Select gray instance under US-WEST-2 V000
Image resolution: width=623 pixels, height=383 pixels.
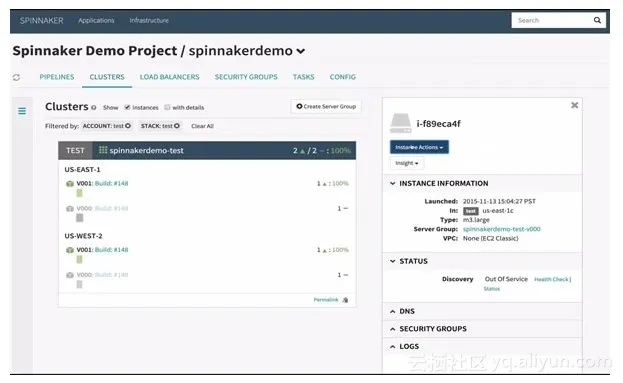[x=79, y=284]
